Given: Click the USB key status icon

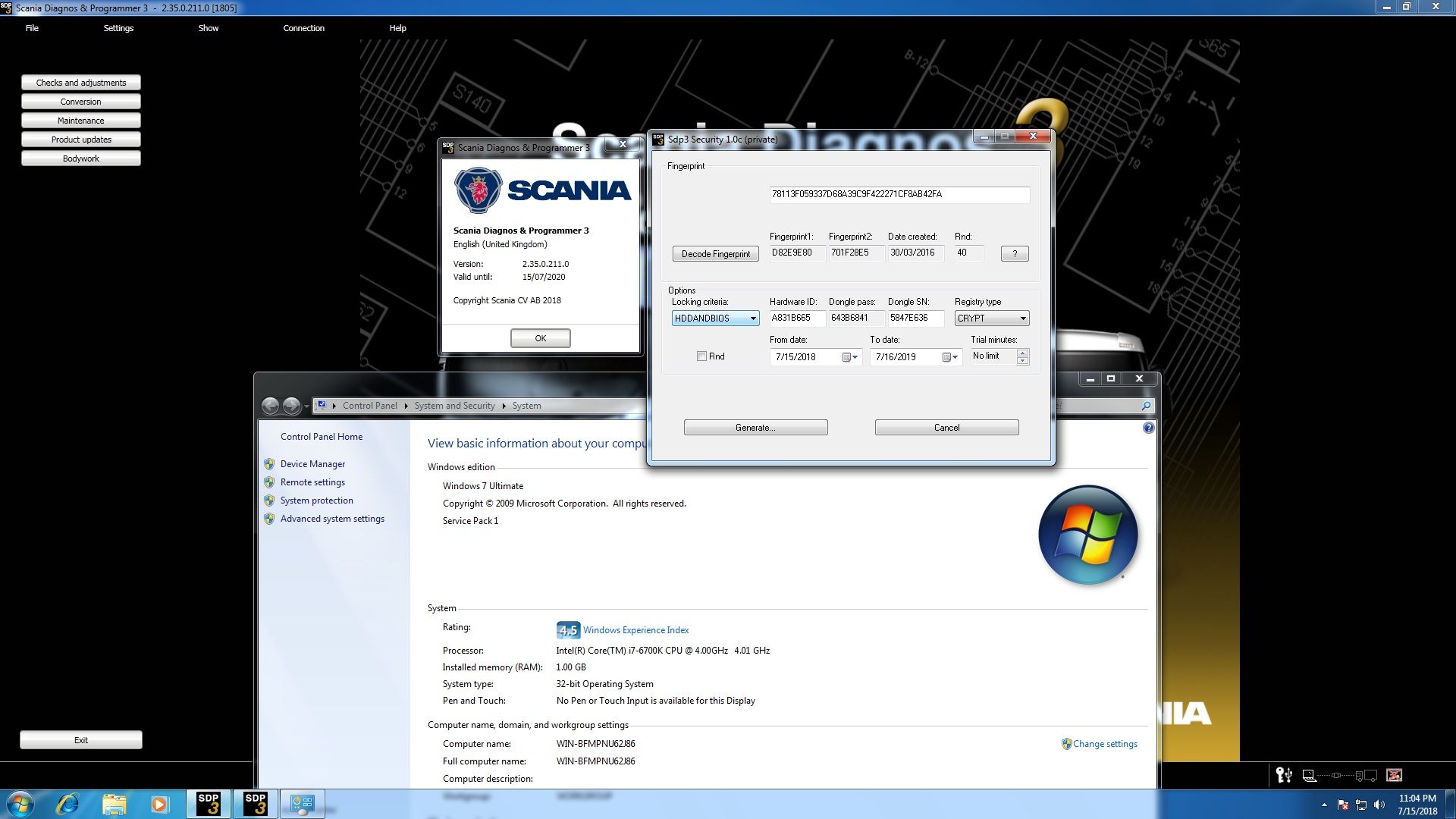Looking at the screenshot, I should [1284, 775].
